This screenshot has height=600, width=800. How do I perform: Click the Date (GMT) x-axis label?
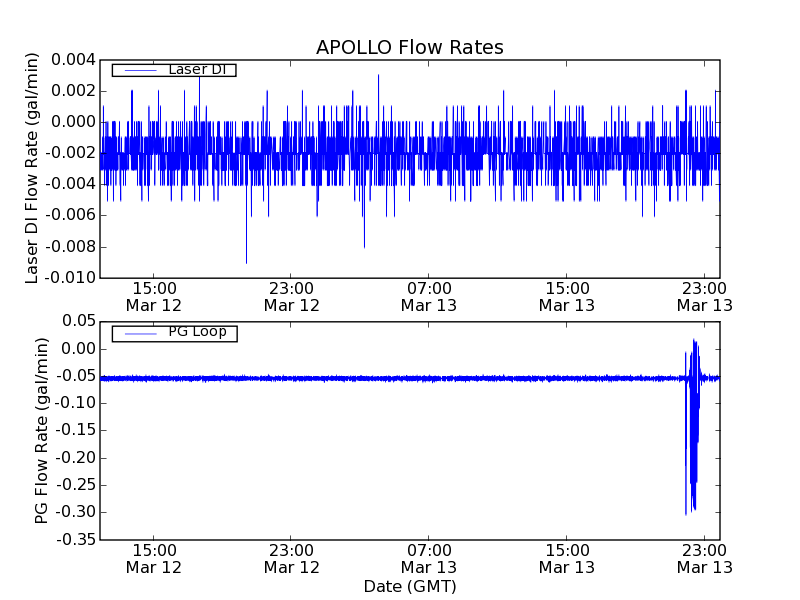coord(409,586)
